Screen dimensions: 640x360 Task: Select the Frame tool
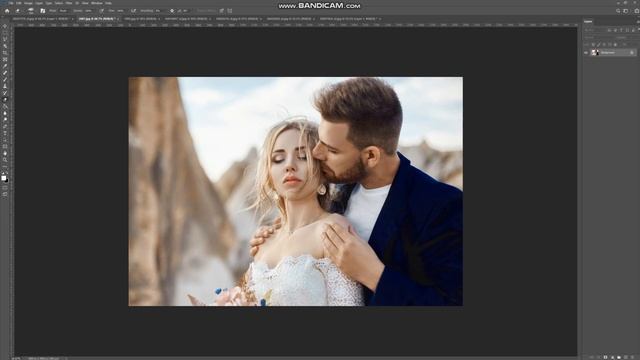click(5, 60)
